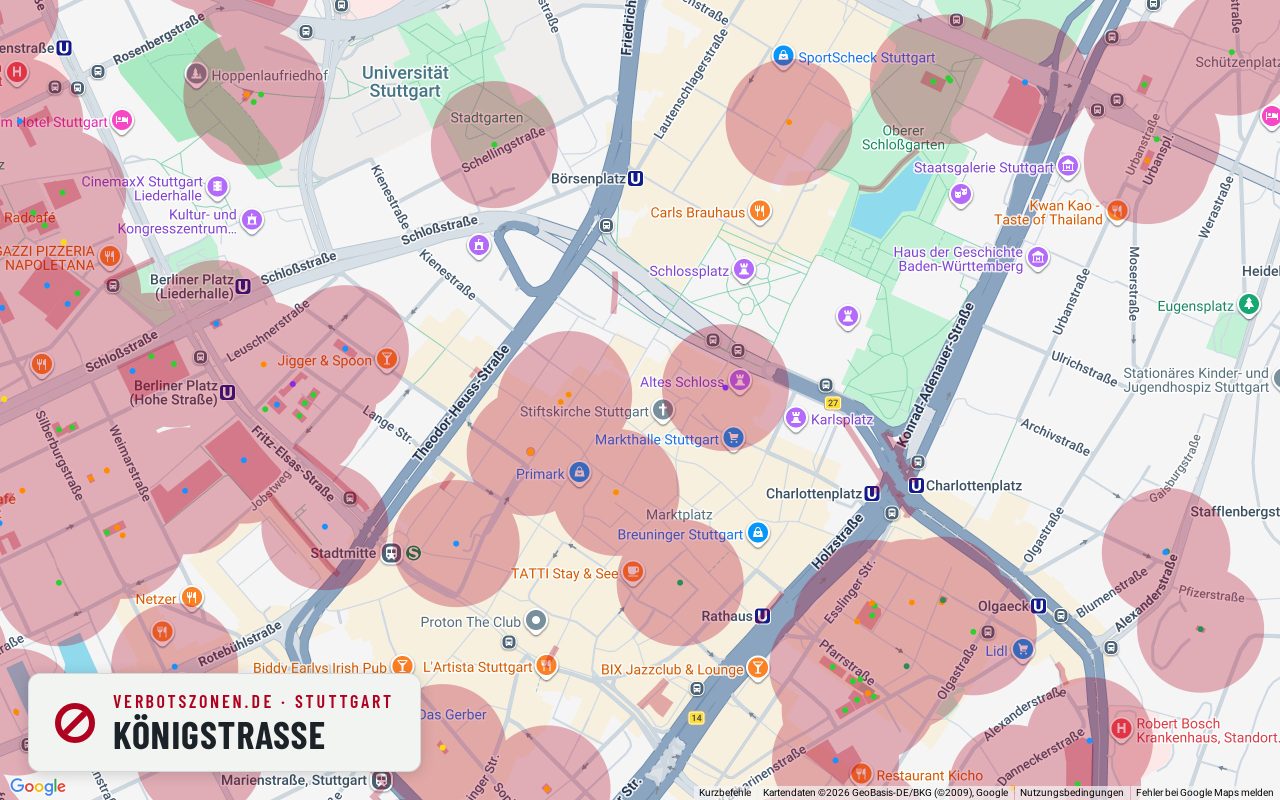Screen dimensions: 1280x800
Task: Select the Marktplatz label
Action: click(679, 514)
